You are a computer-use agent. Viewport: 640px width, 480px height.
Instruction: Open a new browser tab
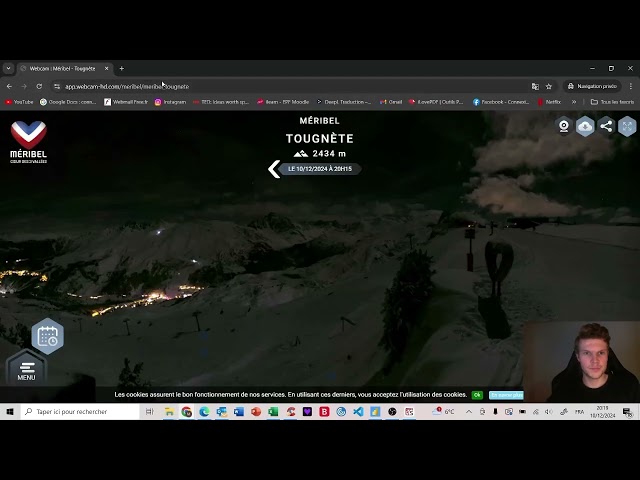122,69
